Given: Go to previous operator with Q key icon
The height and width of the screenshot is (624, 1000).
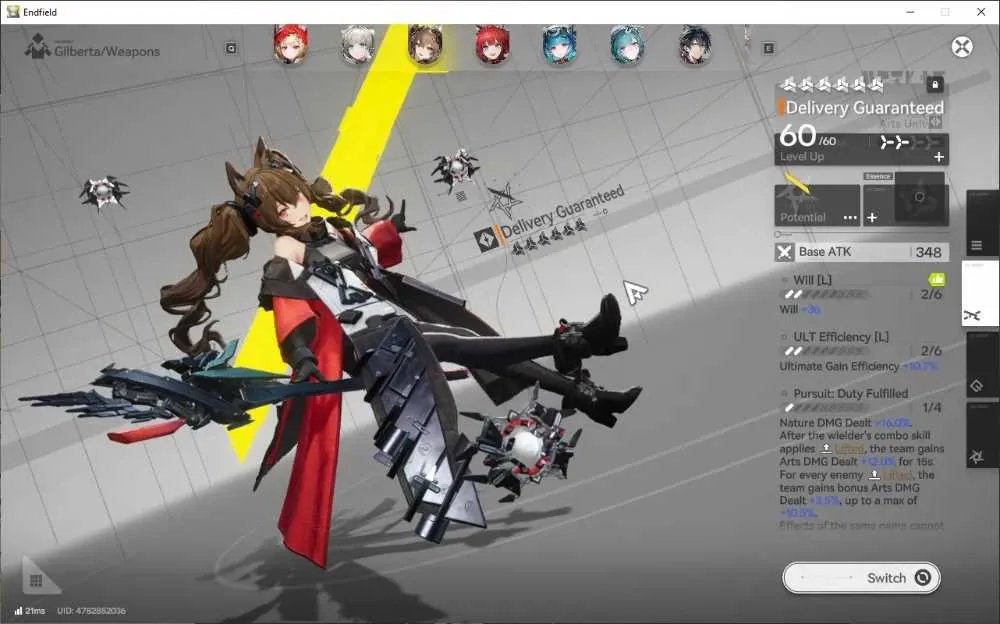Looking at the screenshot, I should [x=231, y=48].
